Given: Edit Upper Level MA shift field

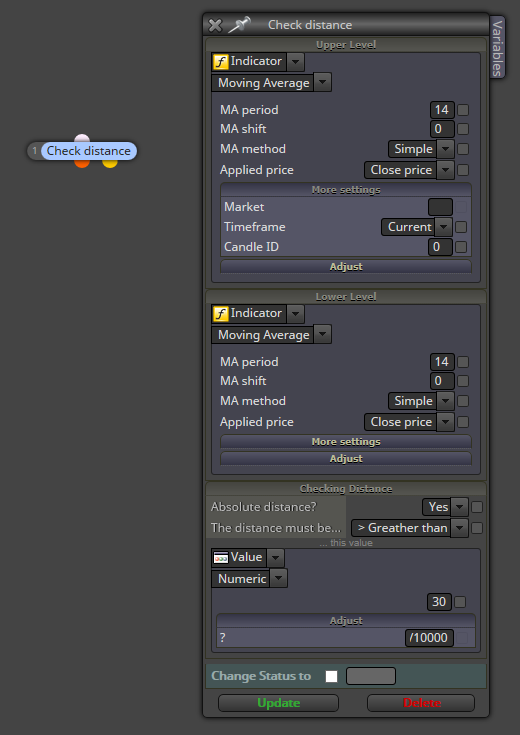Looking at the screenshot, I should tap(442, 129).
